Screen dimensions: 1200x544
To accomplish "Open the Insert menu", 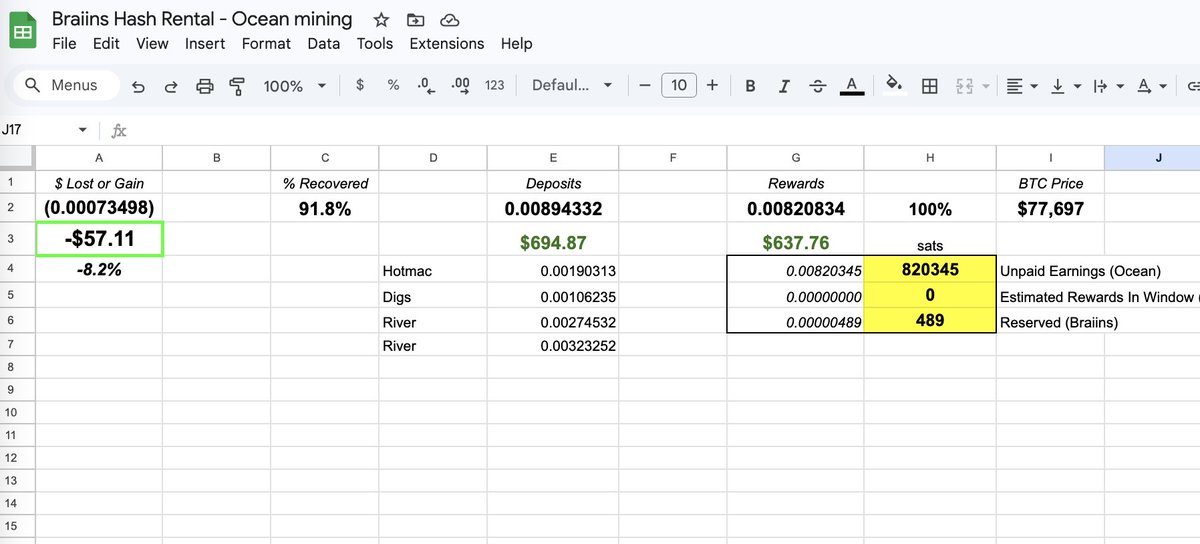I will pyautogui.click(x=205, y=44).
